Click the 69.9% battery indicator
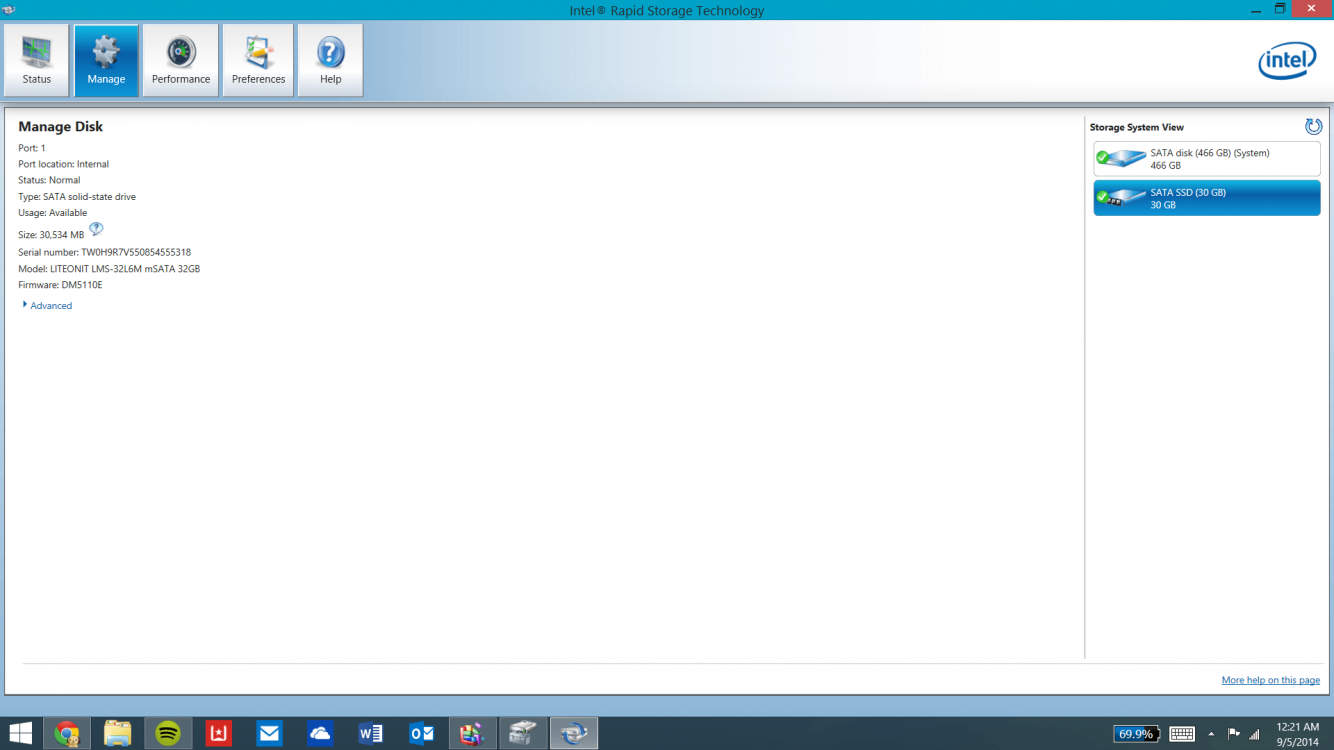The height and width of the screenshot is (750, 1334). (x=1137, y=734)
